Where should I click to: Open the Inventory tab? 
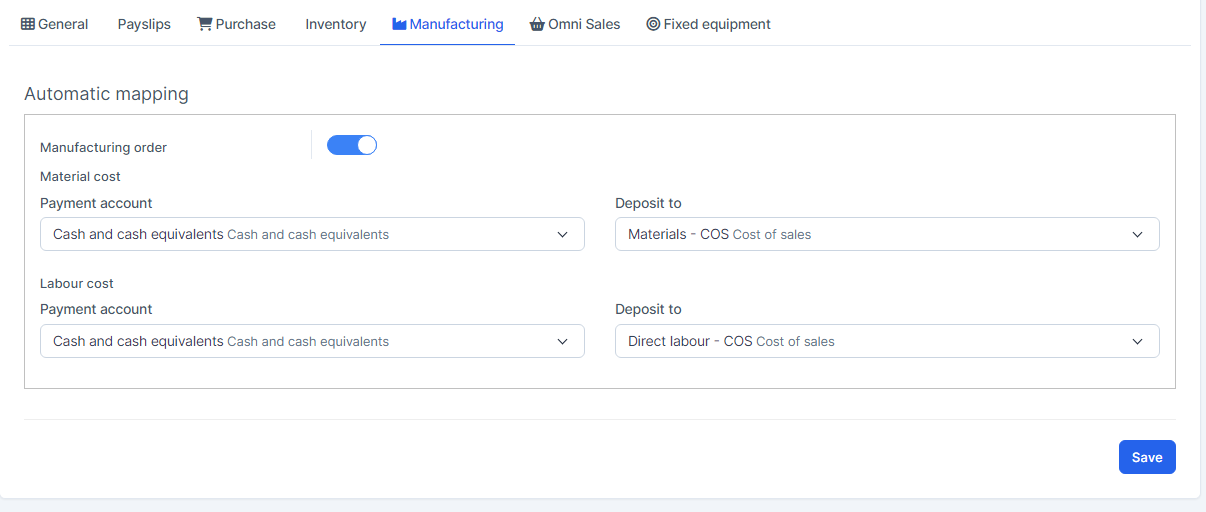335,24
